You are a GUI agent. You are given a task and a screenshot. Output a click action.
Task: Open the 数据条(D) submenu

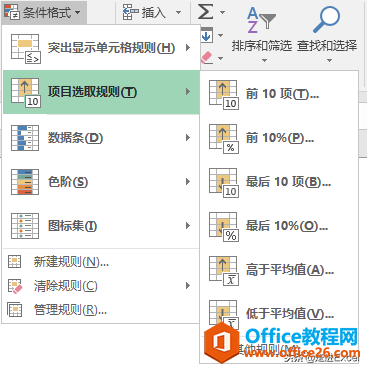pyautogui.click(x=101, y=138)
